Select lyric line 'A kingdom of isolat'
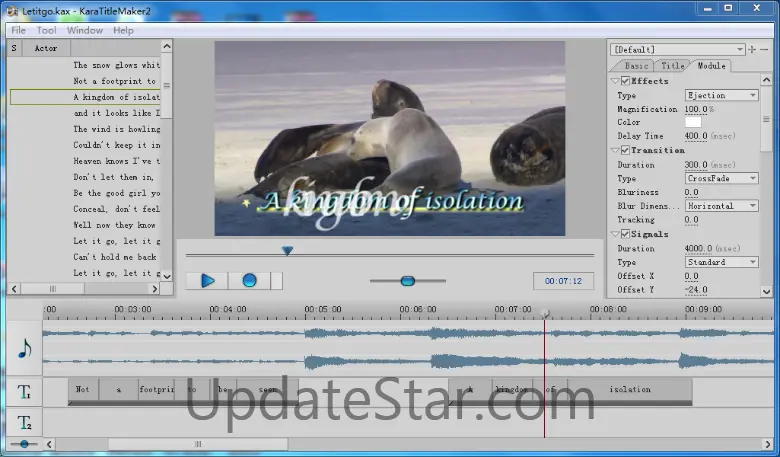 click(116, 97)
